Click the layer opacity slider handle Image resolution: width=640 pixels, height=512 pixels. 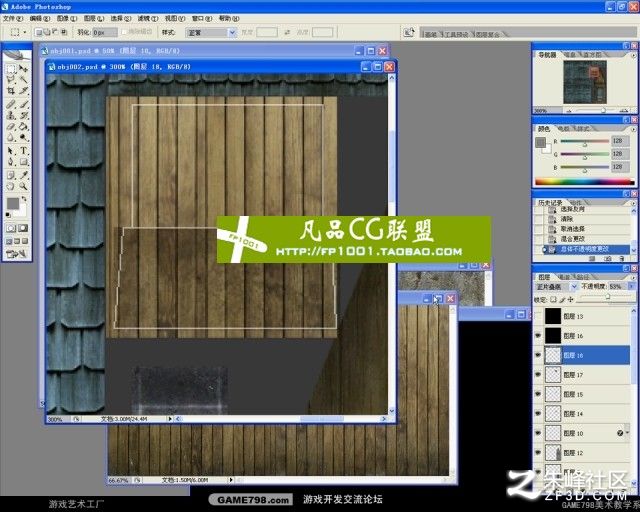point(607,297)
